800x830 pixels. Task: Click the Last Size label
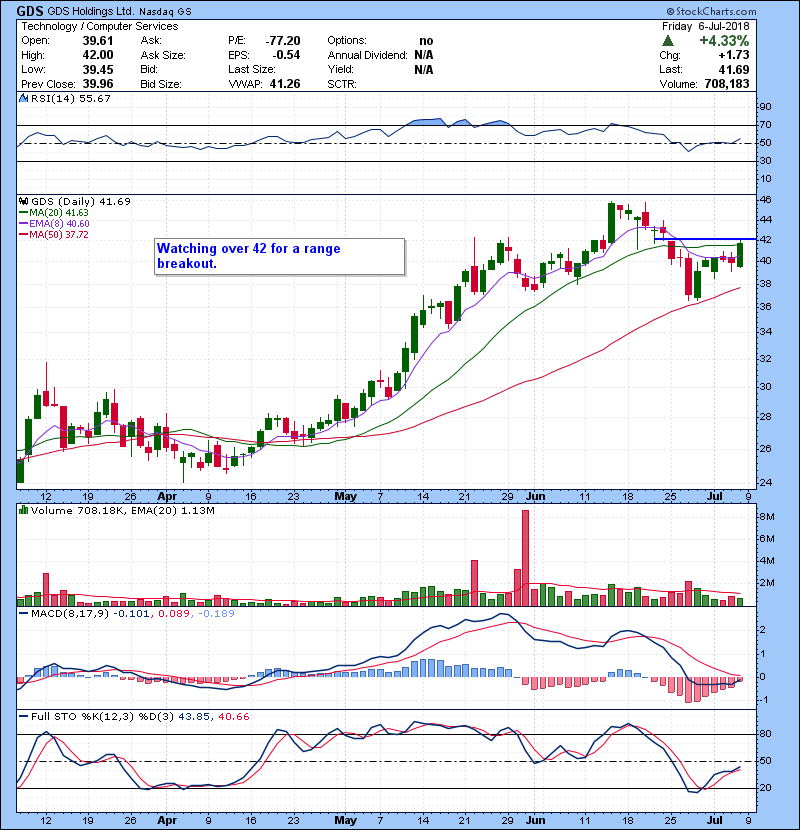coord(252,69)
